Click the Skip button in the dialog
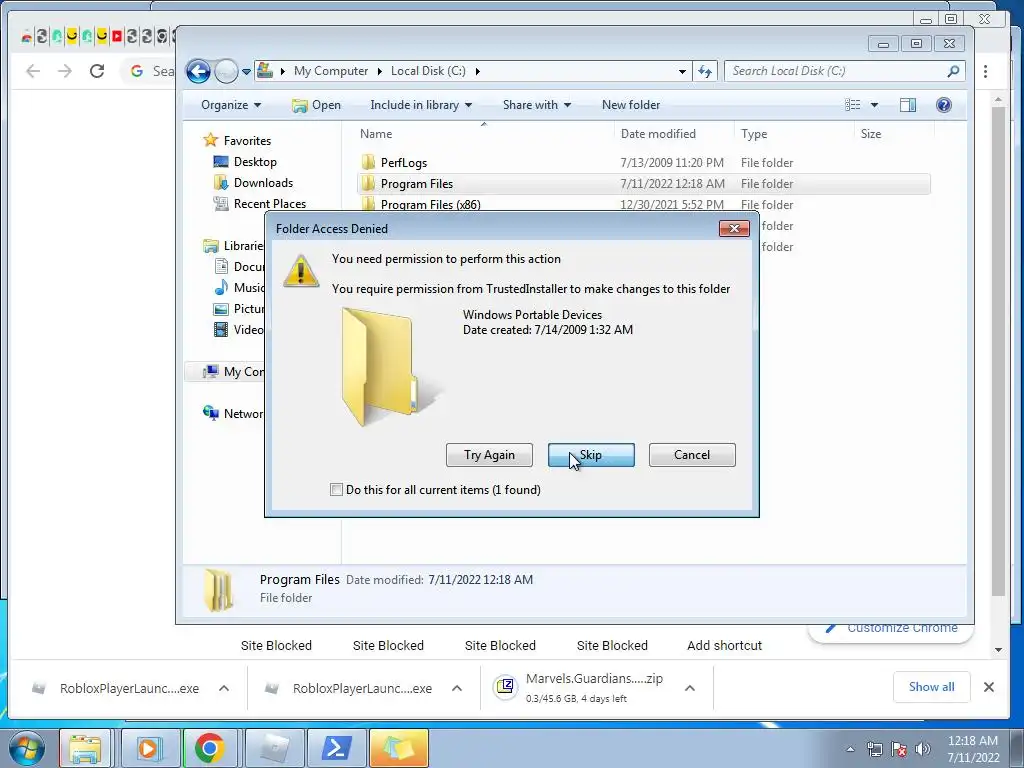Screen dimensions: 1024x768 click(x=591, y=455)
